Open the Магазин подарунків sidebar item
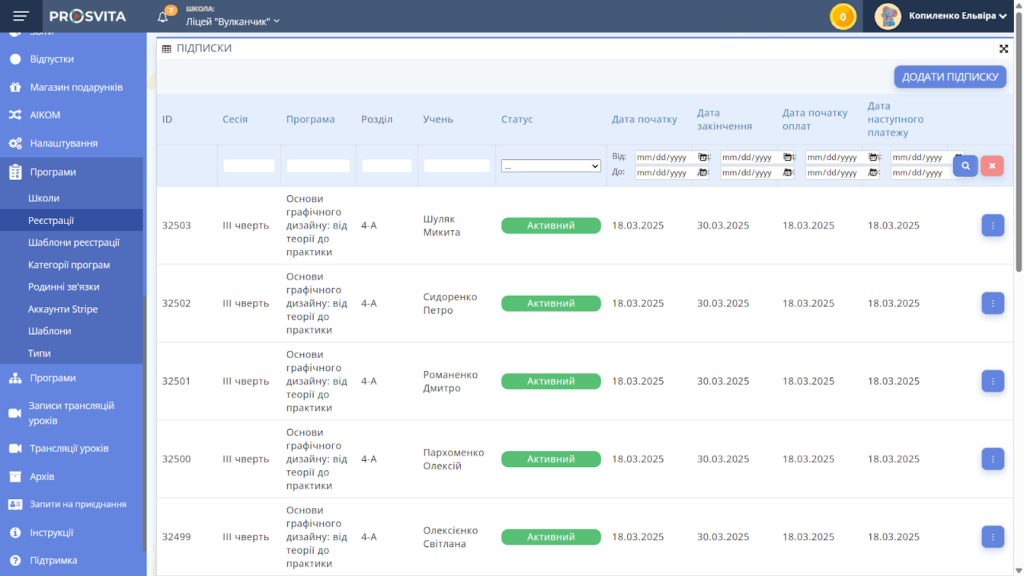The image size is (1024, 576). (76, 87)
